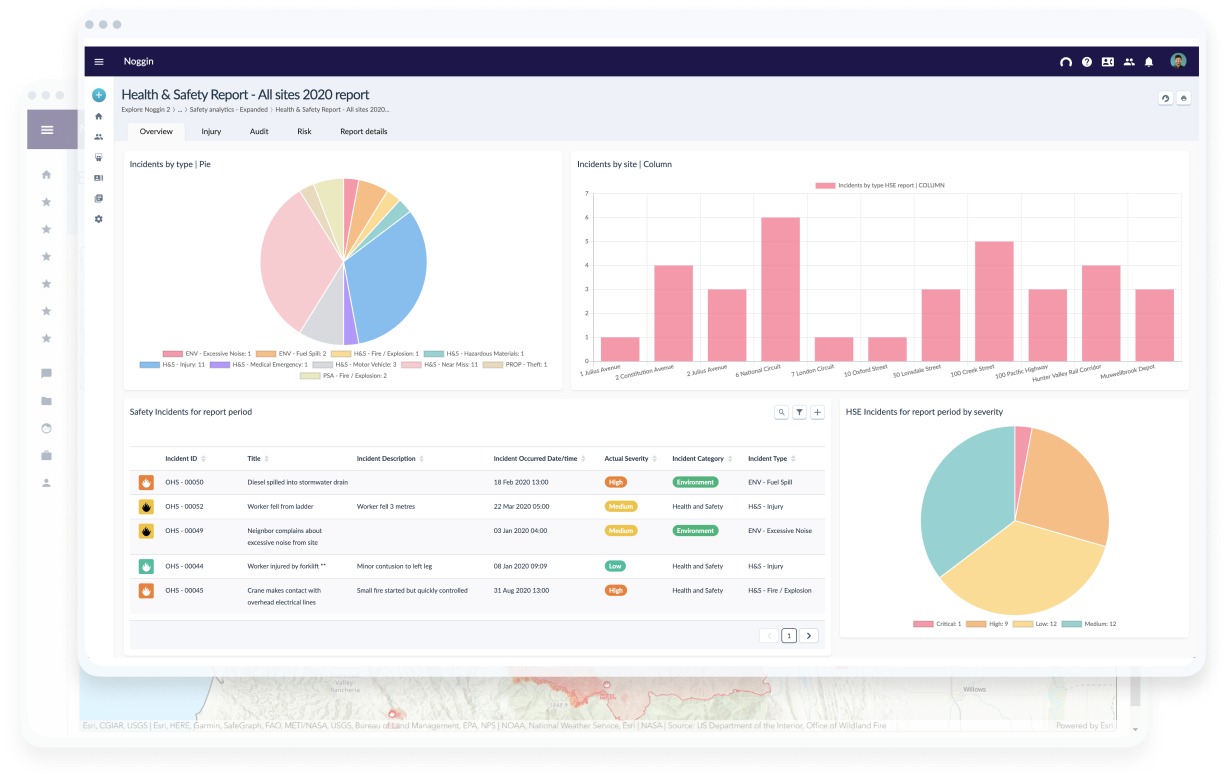Open the settings gear in left sidebar

click(99, 219)
